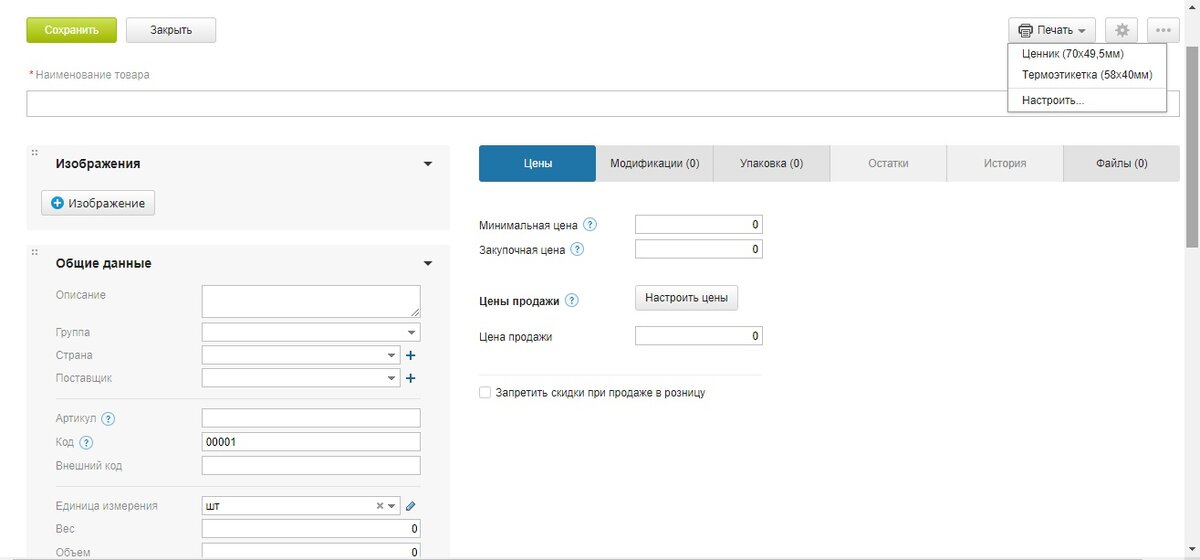Switch to the Файлы (0) tab
This screenshot has width=1200, height=560.
pos(1122,164)
